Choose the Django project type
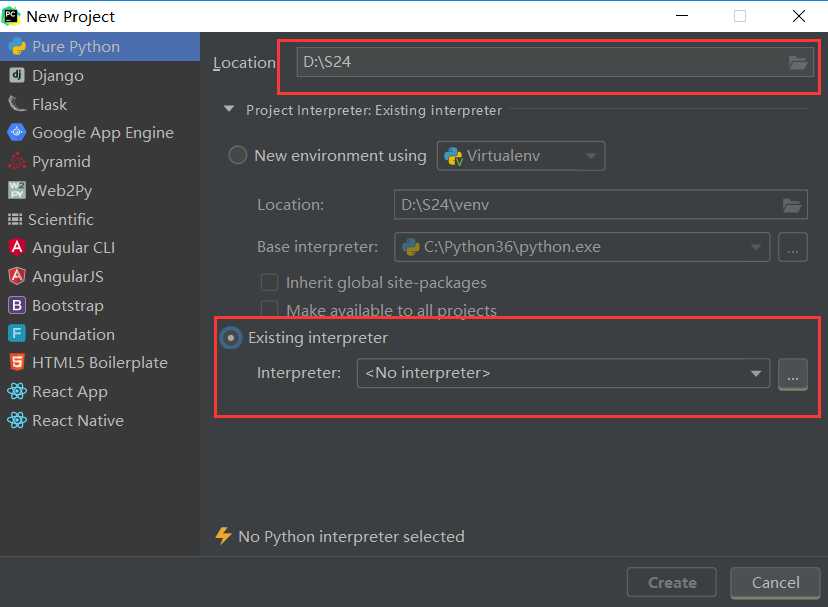828x607 pixels. (x=100, y=76)
